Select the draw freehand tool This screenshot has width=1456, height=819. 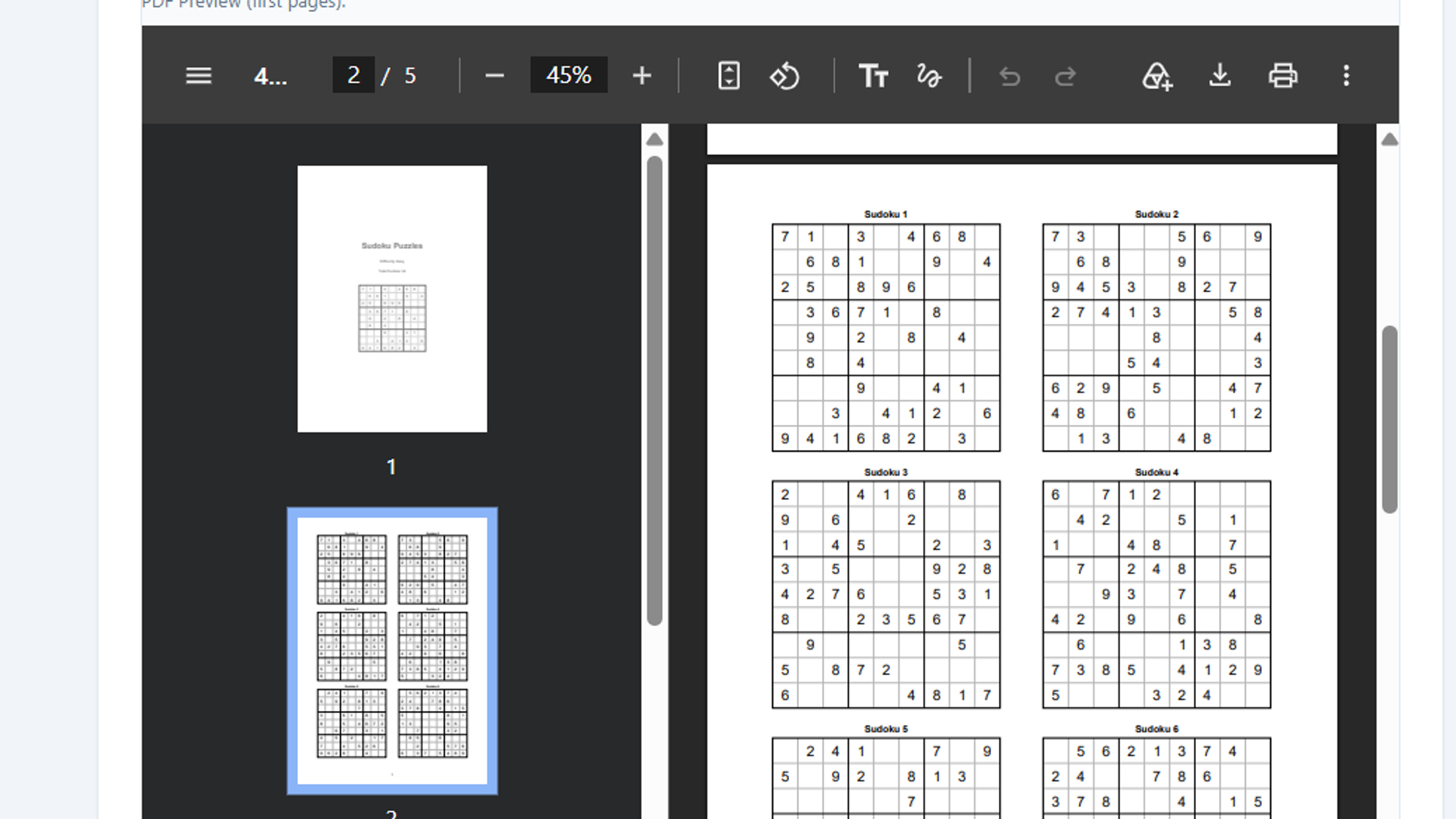(x=929, y=76)
